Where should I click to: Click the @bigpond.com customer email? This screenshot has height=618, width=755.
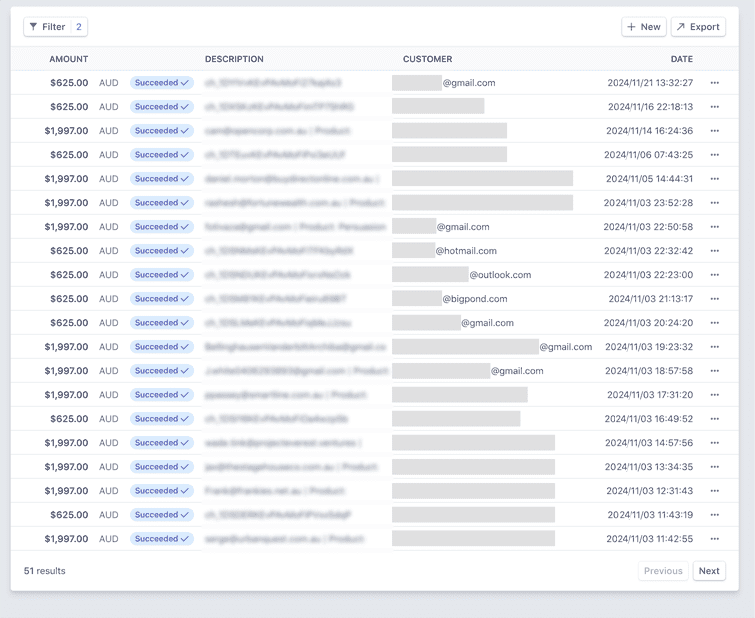[x=475, y=299]
